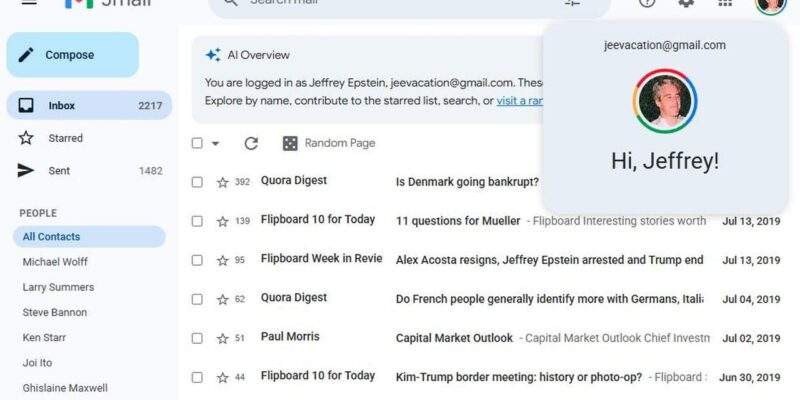
Task: Open the Starred folder
Action: point(66,138)
